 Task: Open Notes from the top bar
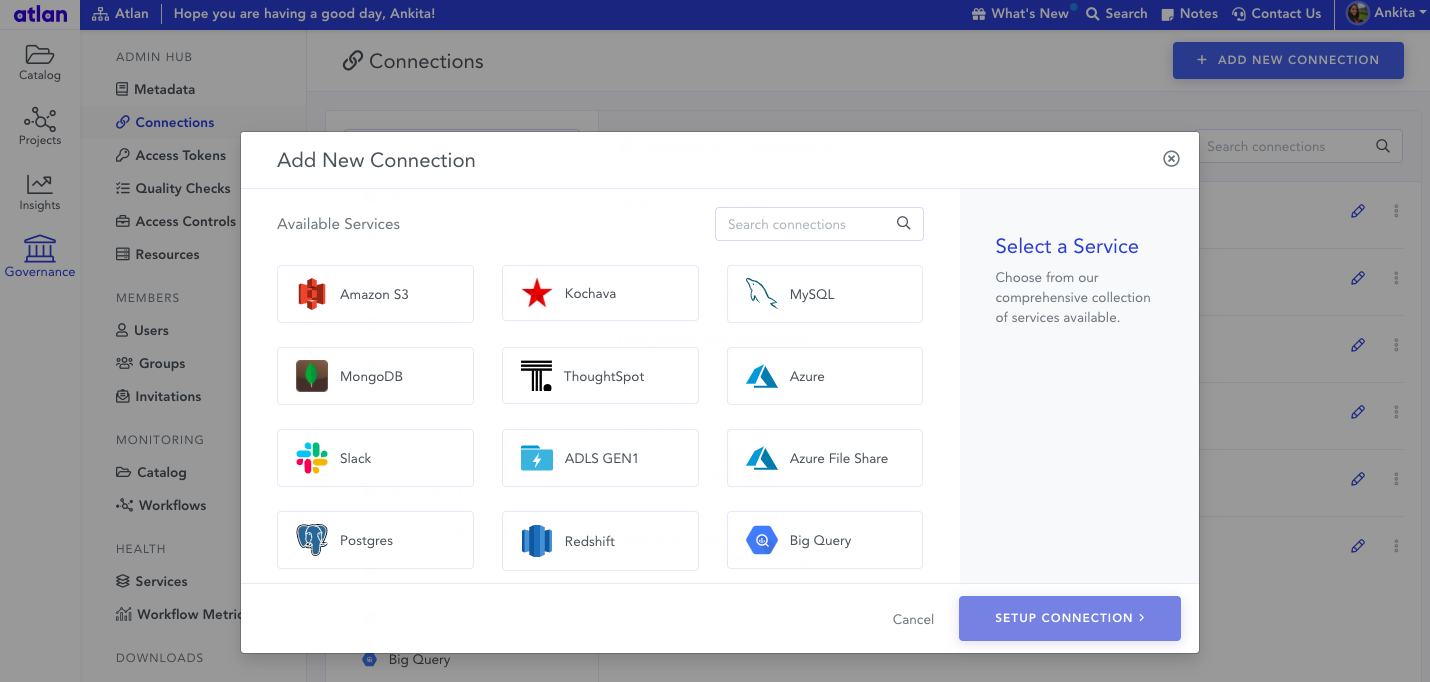[1189, 14]
